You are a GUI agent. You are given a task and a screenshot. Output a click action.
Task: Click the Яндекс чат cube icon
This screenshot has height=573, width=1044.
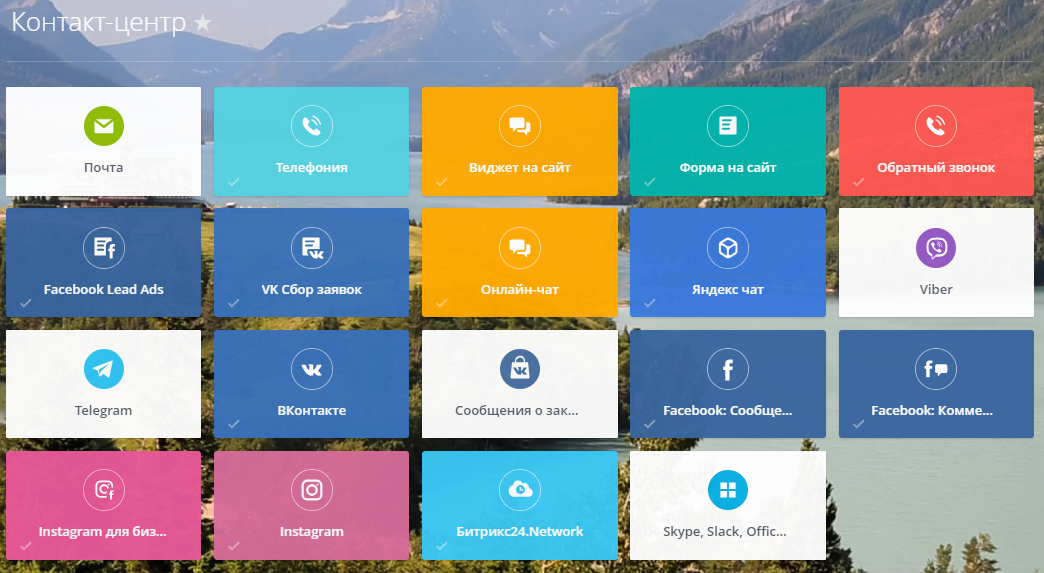728,248
